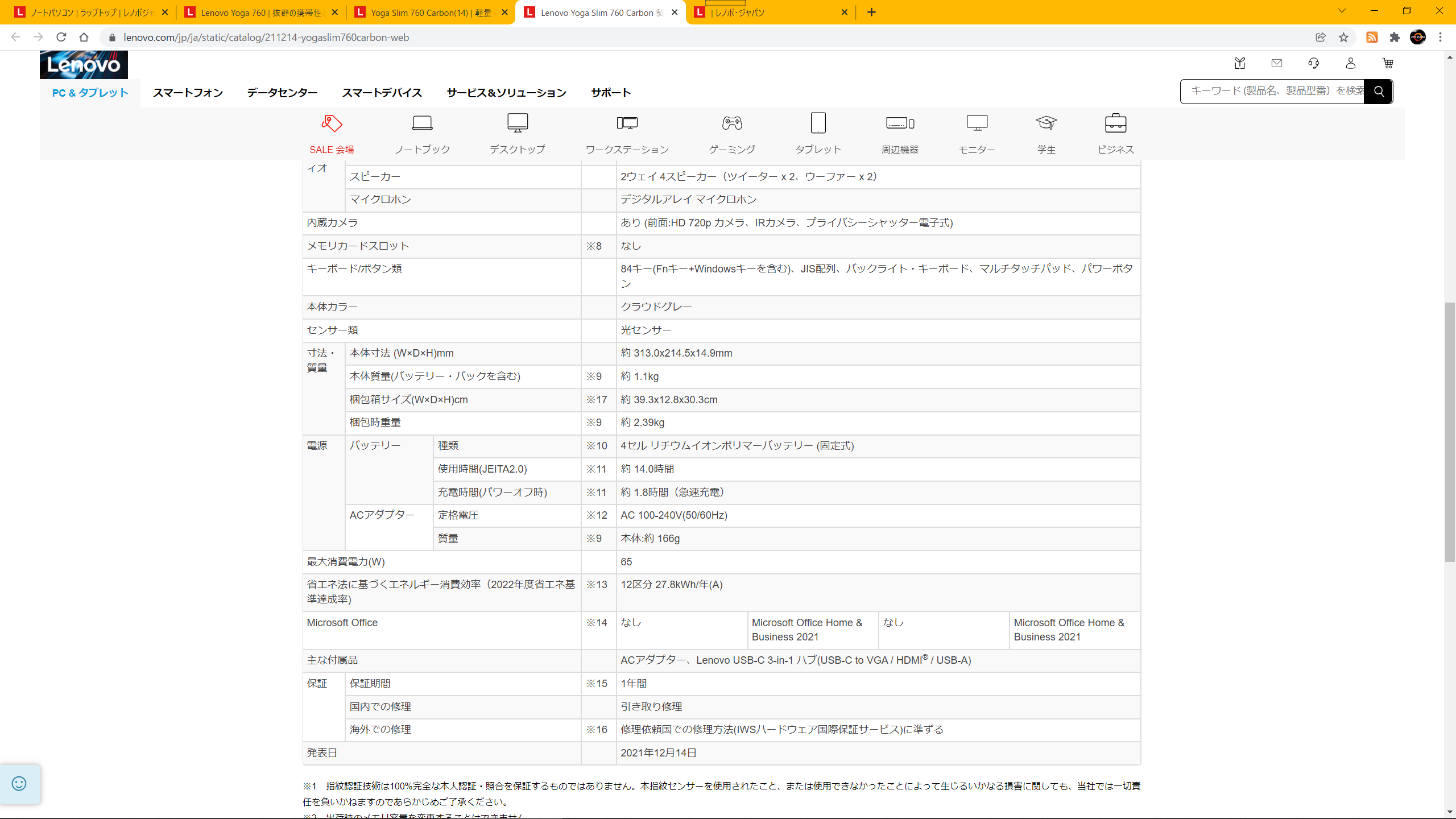1456x819 pixels.
Task: Click the keyword search input field
Action: pyautogui.click(x=1273, y=92)
